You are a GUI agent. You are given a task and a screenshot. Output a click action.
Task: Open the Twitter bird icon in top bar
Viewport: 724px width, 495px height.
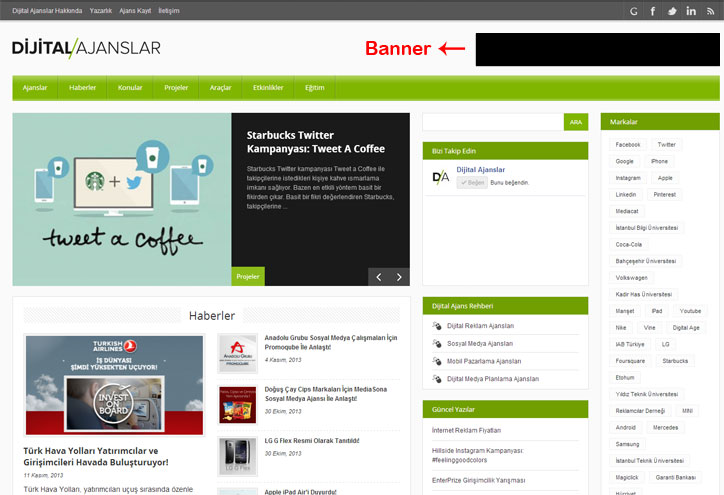672,11
